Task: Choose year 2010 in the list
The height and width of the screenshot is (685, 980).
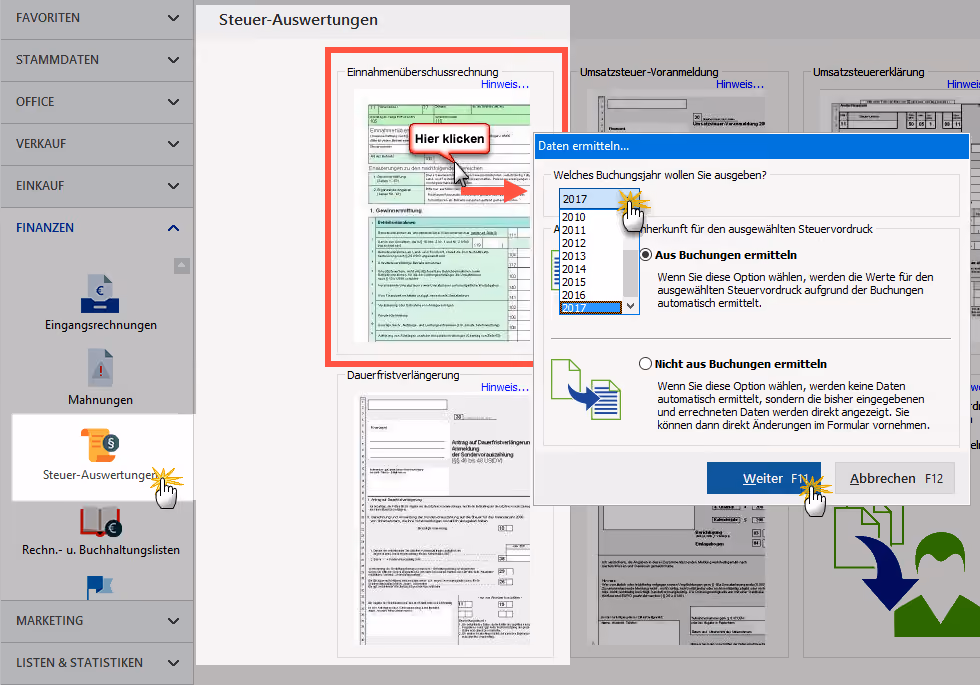Action: 574,217
